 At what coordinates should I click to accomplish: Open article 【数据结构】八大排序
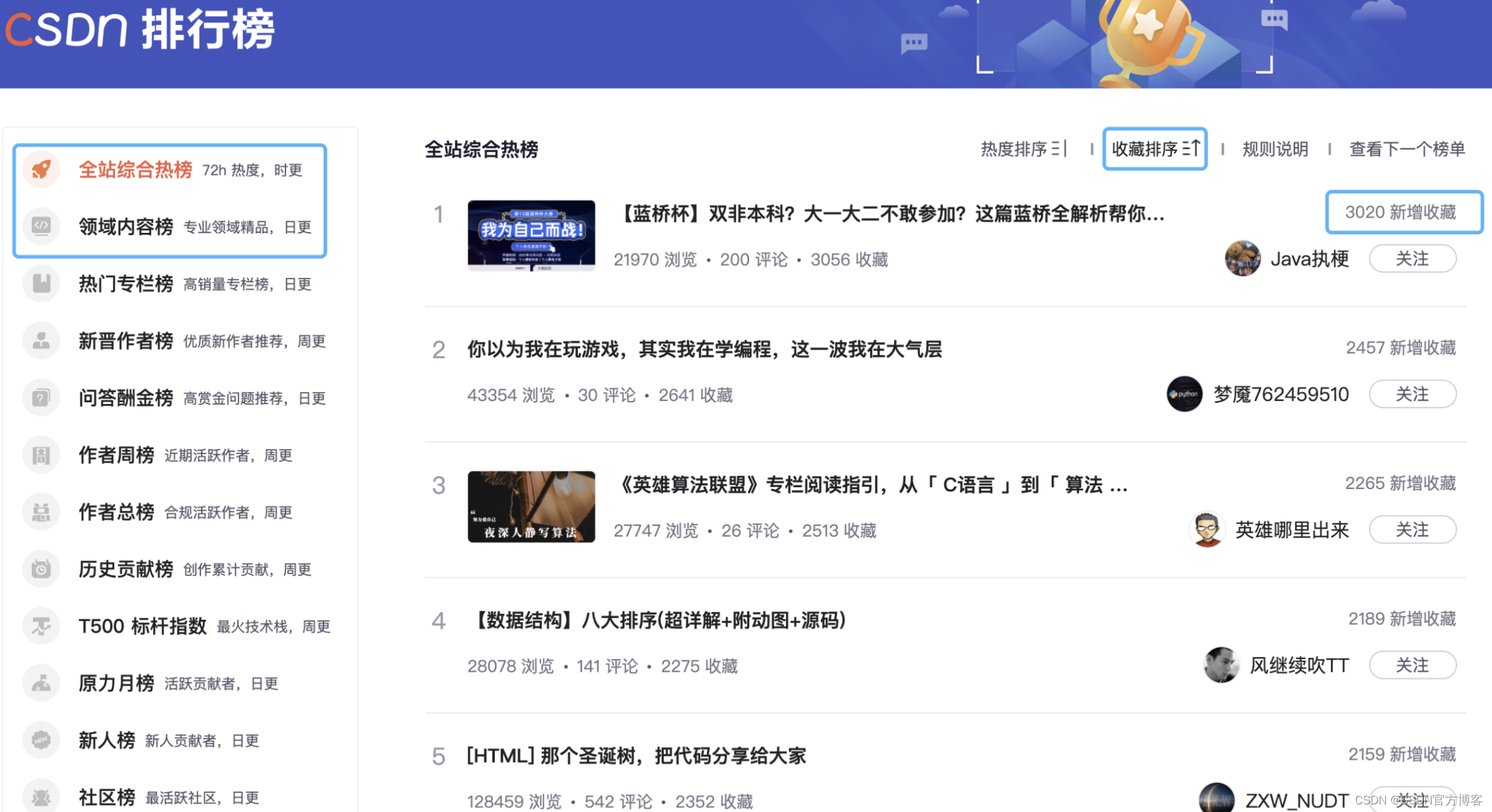pyautogui.click(x=660, y=620)
